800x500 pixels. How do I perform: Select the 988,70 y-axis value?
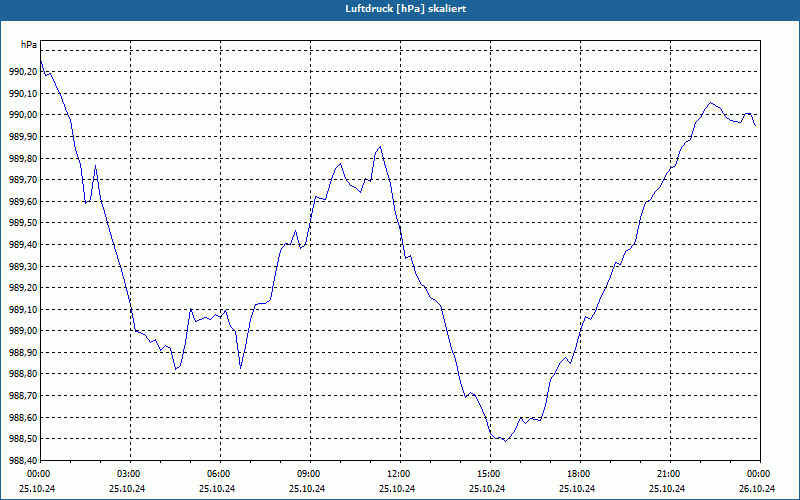(23, 396)
